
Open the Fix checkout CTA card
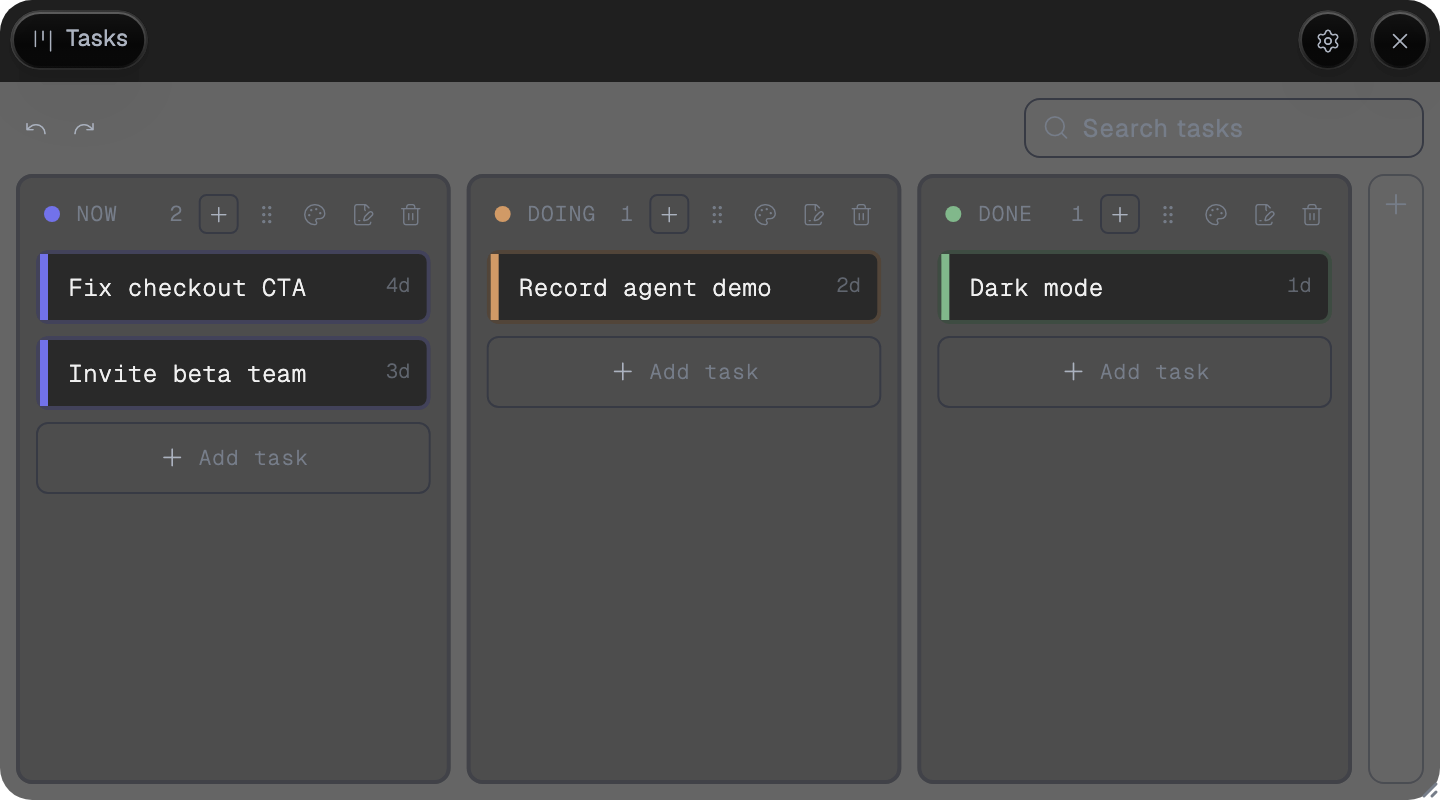point(234,287)
